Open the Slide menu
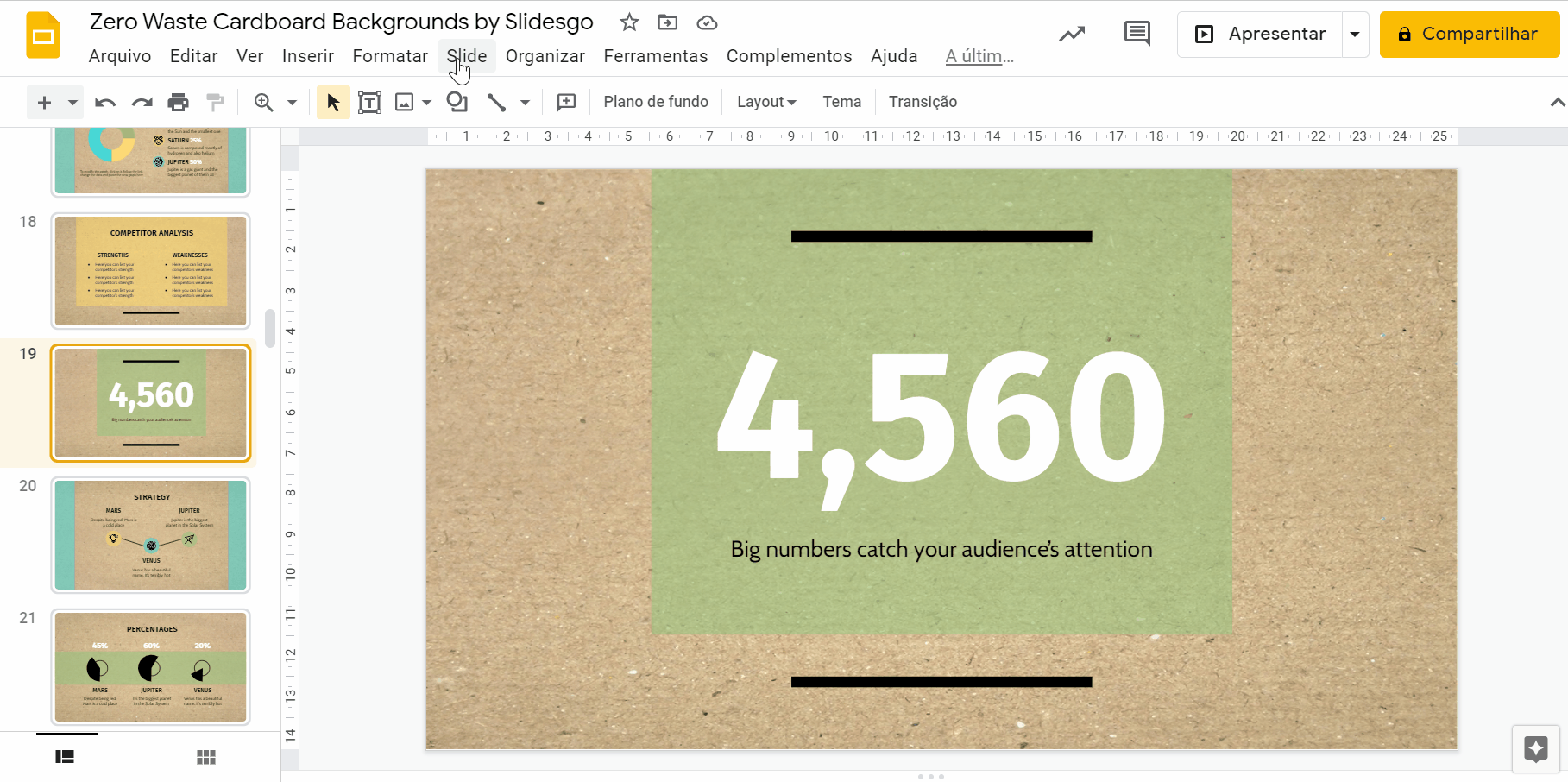This screenshot has width=1568, height=782. click(x=467, y=56)
